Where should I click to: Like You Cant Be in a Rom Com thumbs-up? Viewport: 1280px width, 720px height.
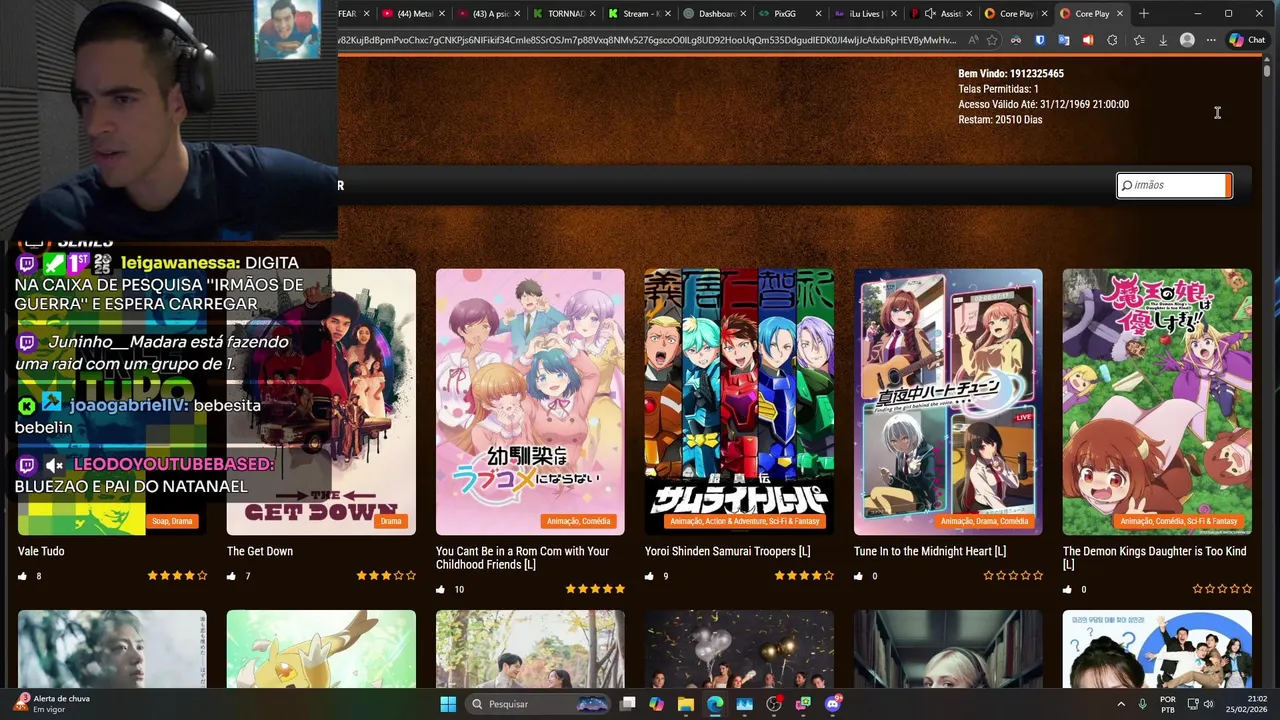[x=441, y=590]
